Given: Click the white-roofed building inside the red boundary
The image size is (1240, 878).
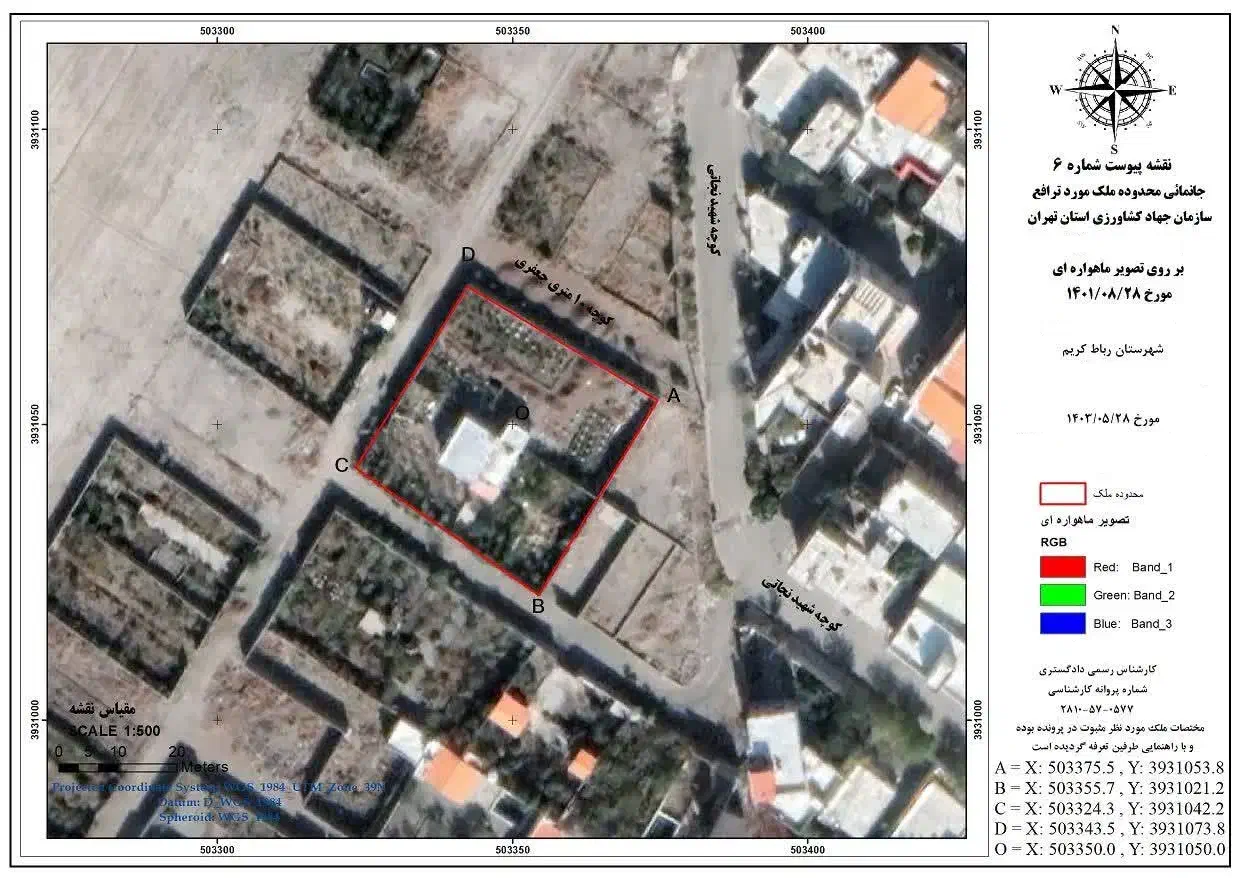Looking at the screenshot, I should pos(478,452).
